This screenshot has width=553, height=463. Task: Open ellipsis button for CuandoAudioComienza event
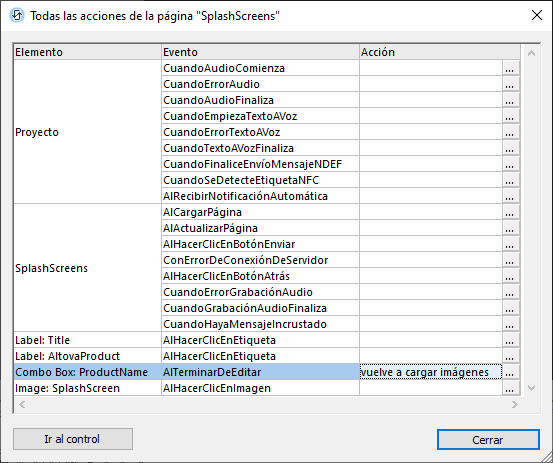[510, 68]
